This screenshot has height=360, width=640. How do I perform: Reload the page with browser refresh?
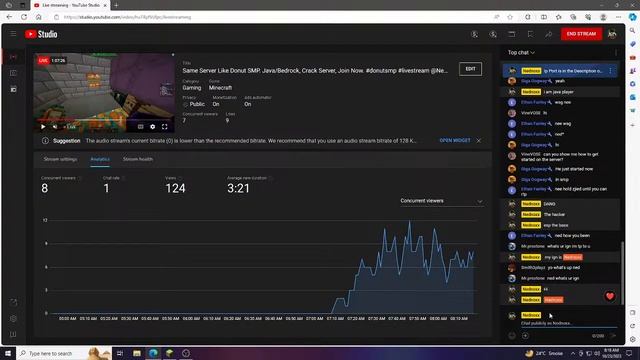(x=24, y=17)
